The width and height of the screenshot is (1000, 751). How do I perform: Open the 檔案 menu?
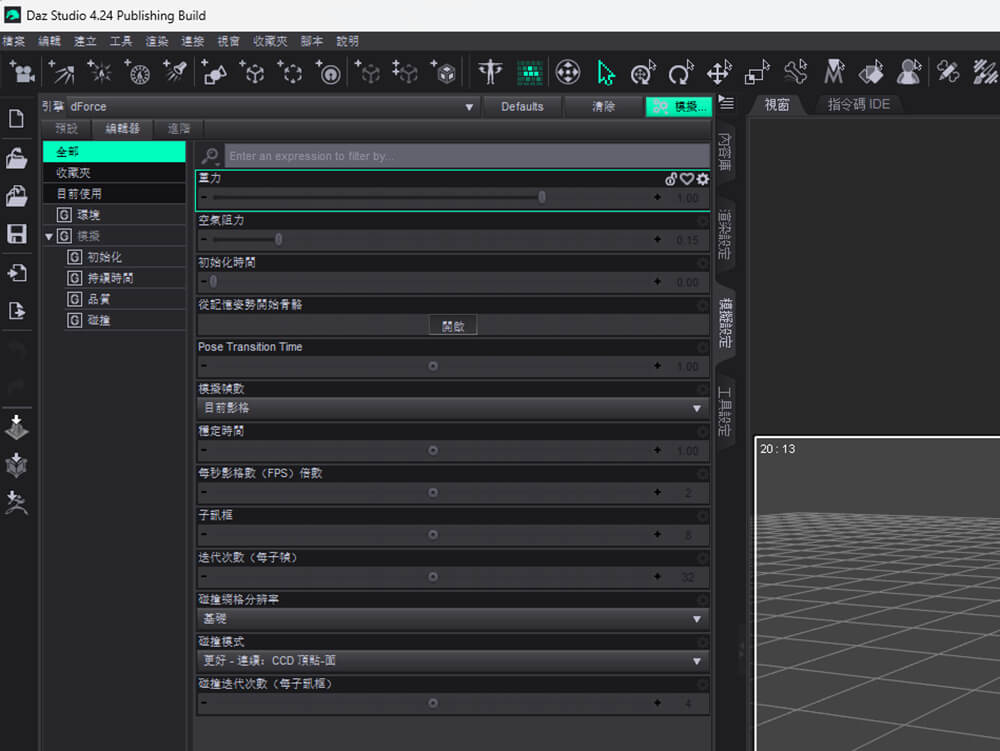[x=13, y=41]
